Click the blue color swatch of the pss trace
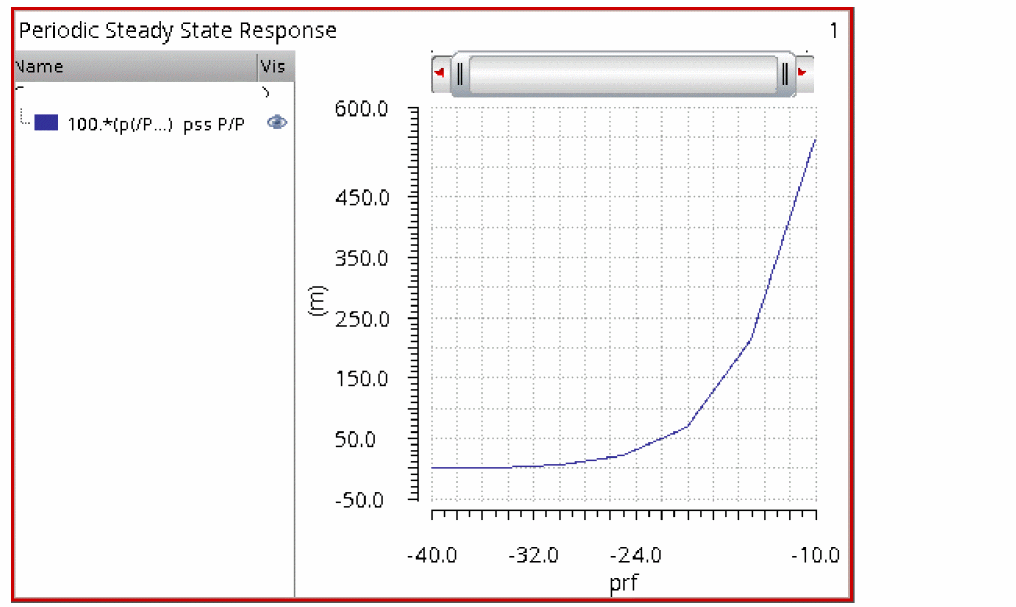The width and height of the screenshot is (1016, 607). click(x=46, y=122)
